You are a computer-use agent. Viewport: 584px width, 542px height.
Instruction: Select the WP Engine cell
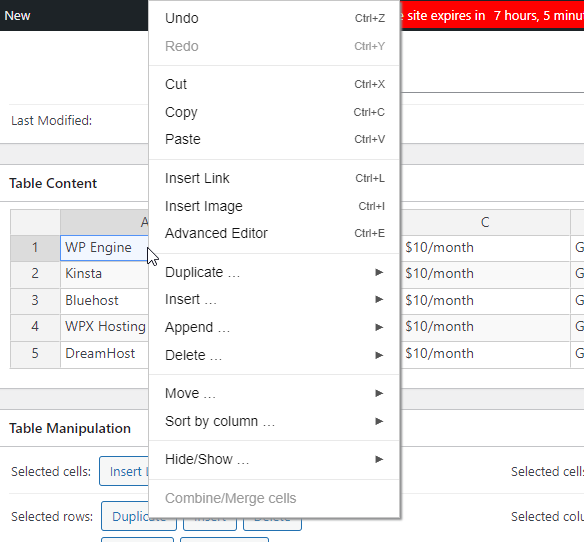coord(105,248)
